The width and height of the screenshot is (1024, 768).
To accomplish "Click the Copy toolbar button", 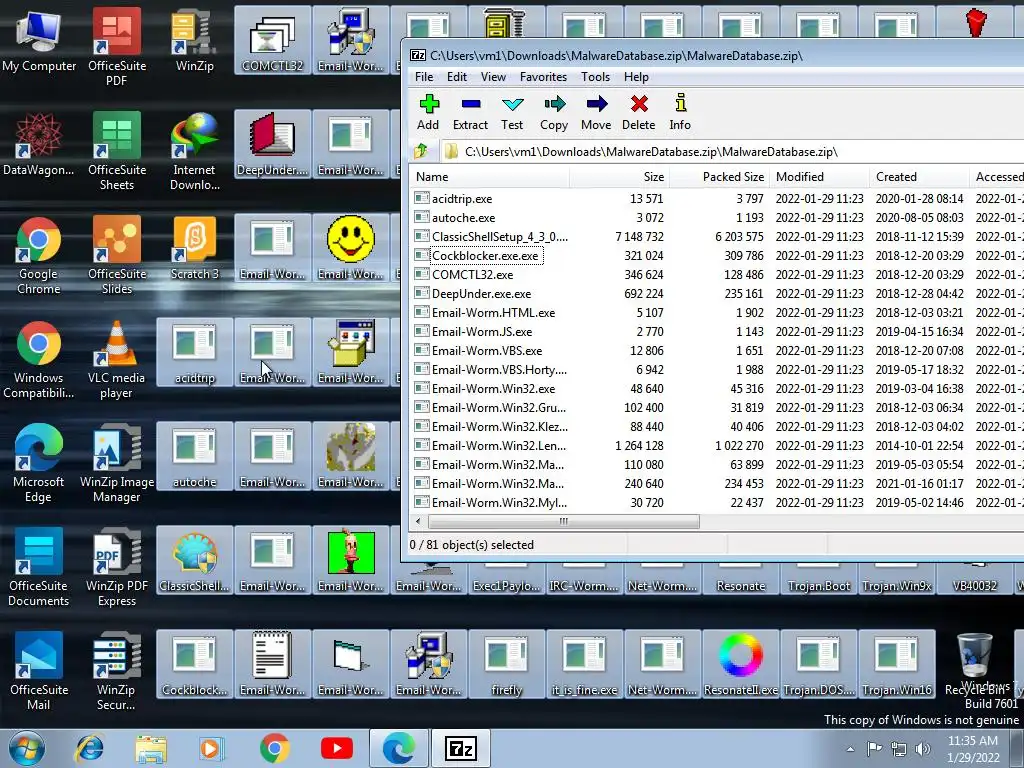I will pyautogui.click(x=554, y=112).
